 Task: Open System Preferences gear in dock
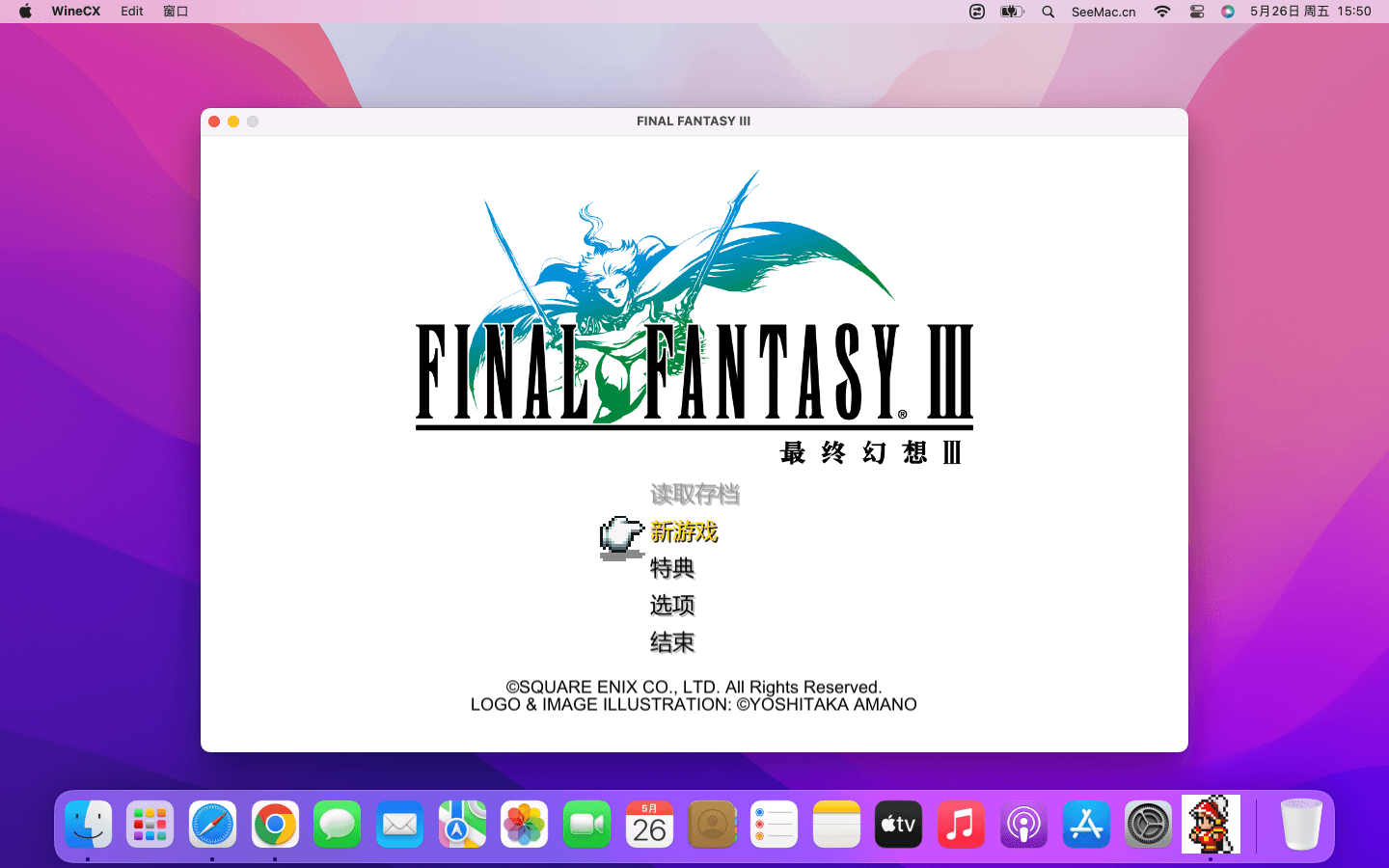[x=1148, y=825]
